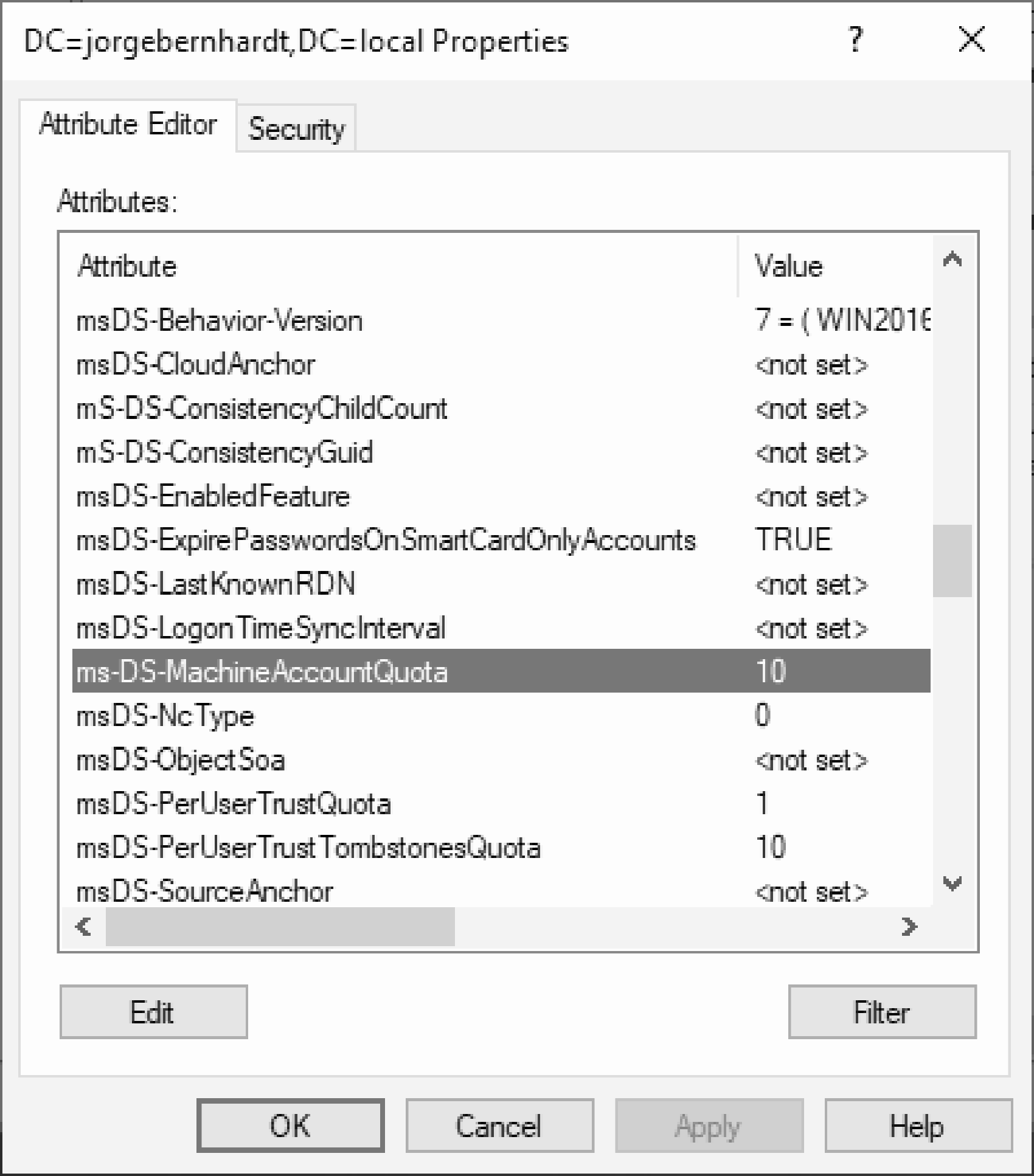
Task: Switch to the Security tab
Action: tap(297, 128)
